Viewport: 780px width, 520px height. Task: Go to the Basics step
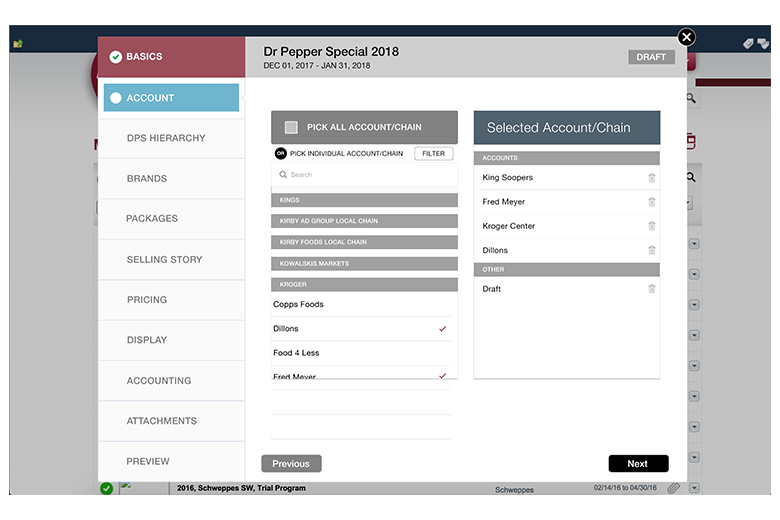(x=172, y=57)
